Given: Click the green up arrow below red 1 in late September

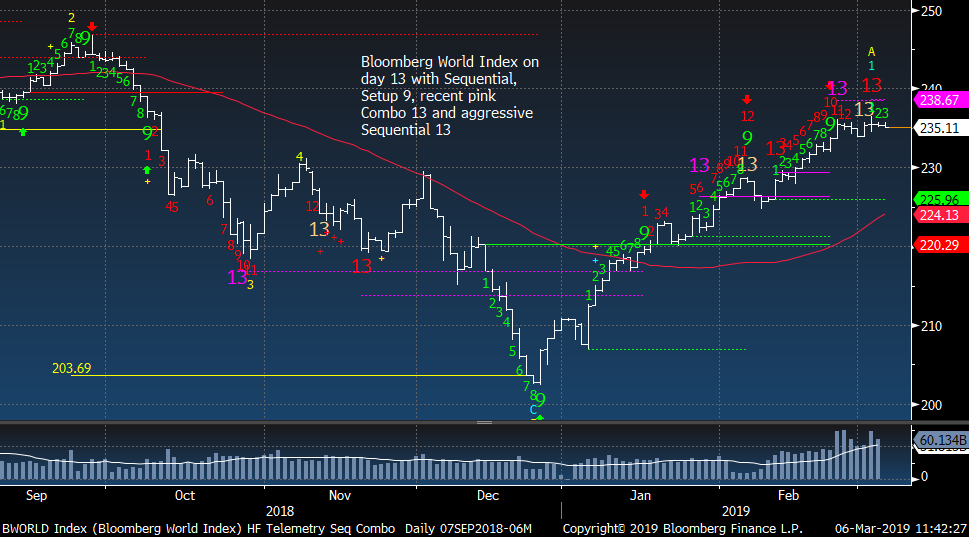Looking at the screenshot, I should pos(147,170).
